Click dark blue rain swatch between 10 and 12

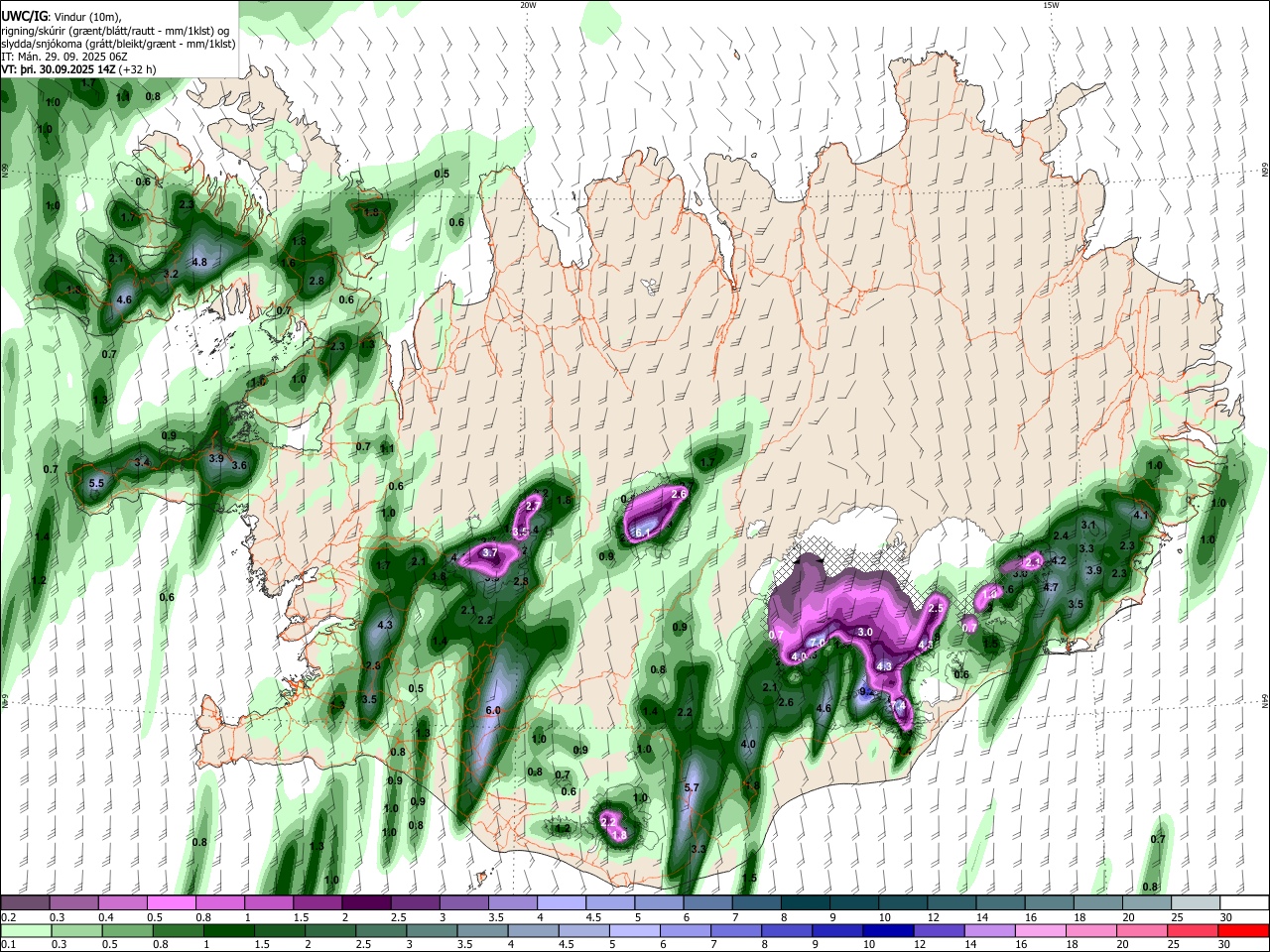(x=890, y=930)
